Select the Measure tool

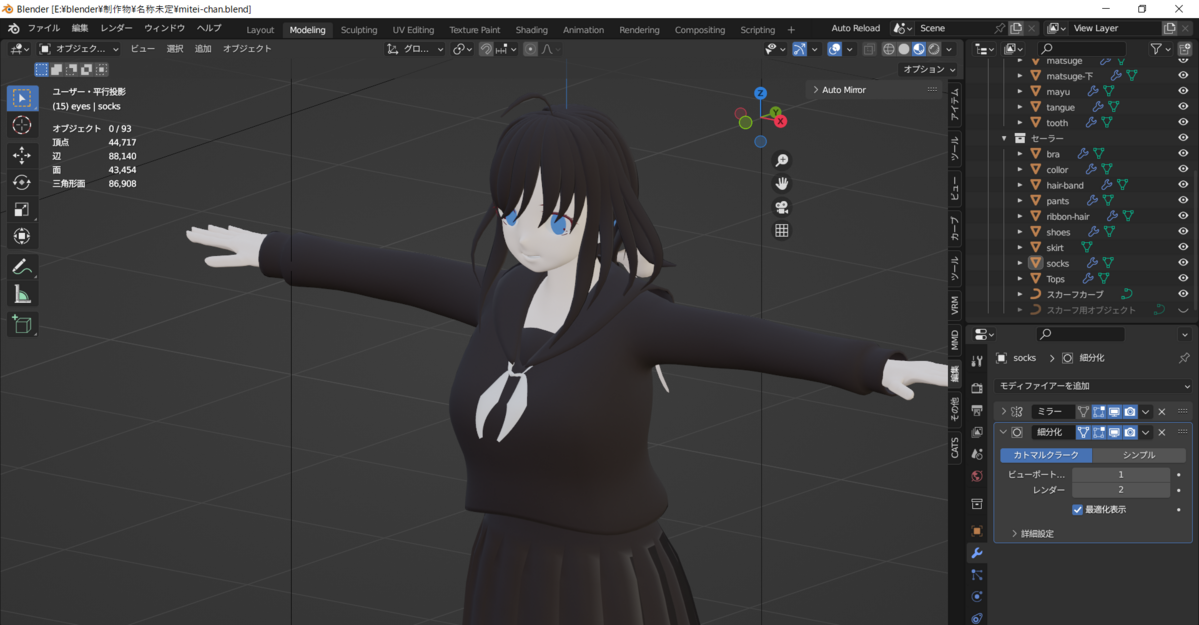pyautogui.click(x=22, y=294)
